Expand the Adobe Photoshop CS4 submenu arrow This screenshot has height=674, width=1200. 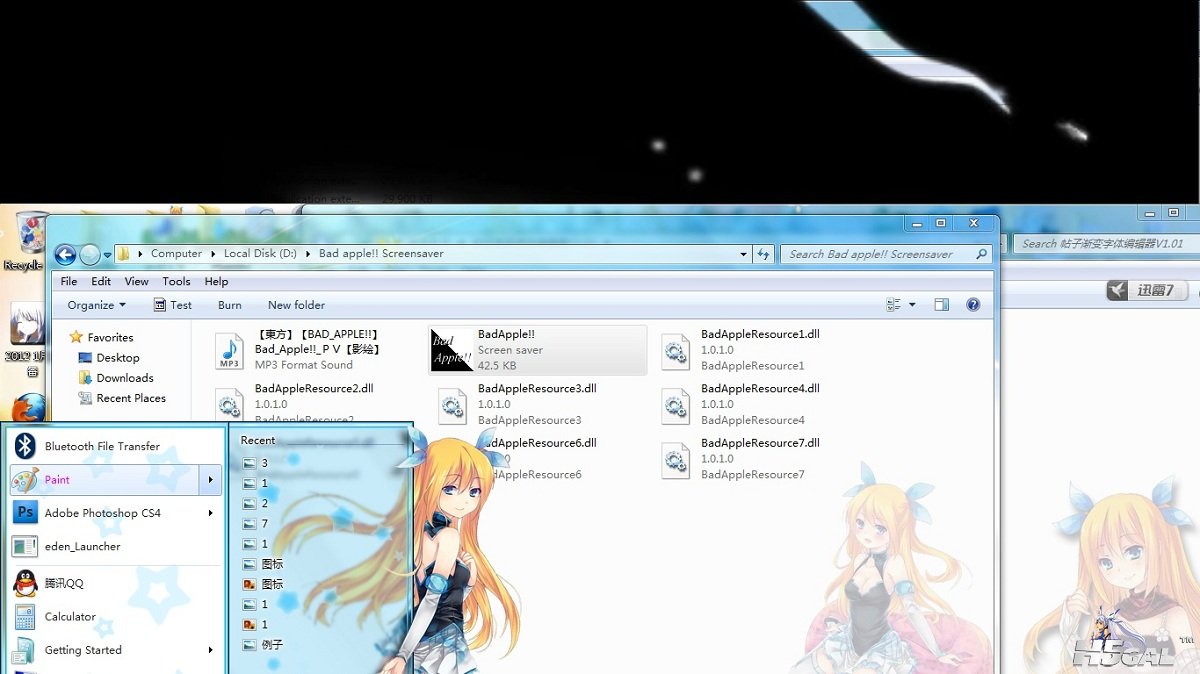(211, 513)
